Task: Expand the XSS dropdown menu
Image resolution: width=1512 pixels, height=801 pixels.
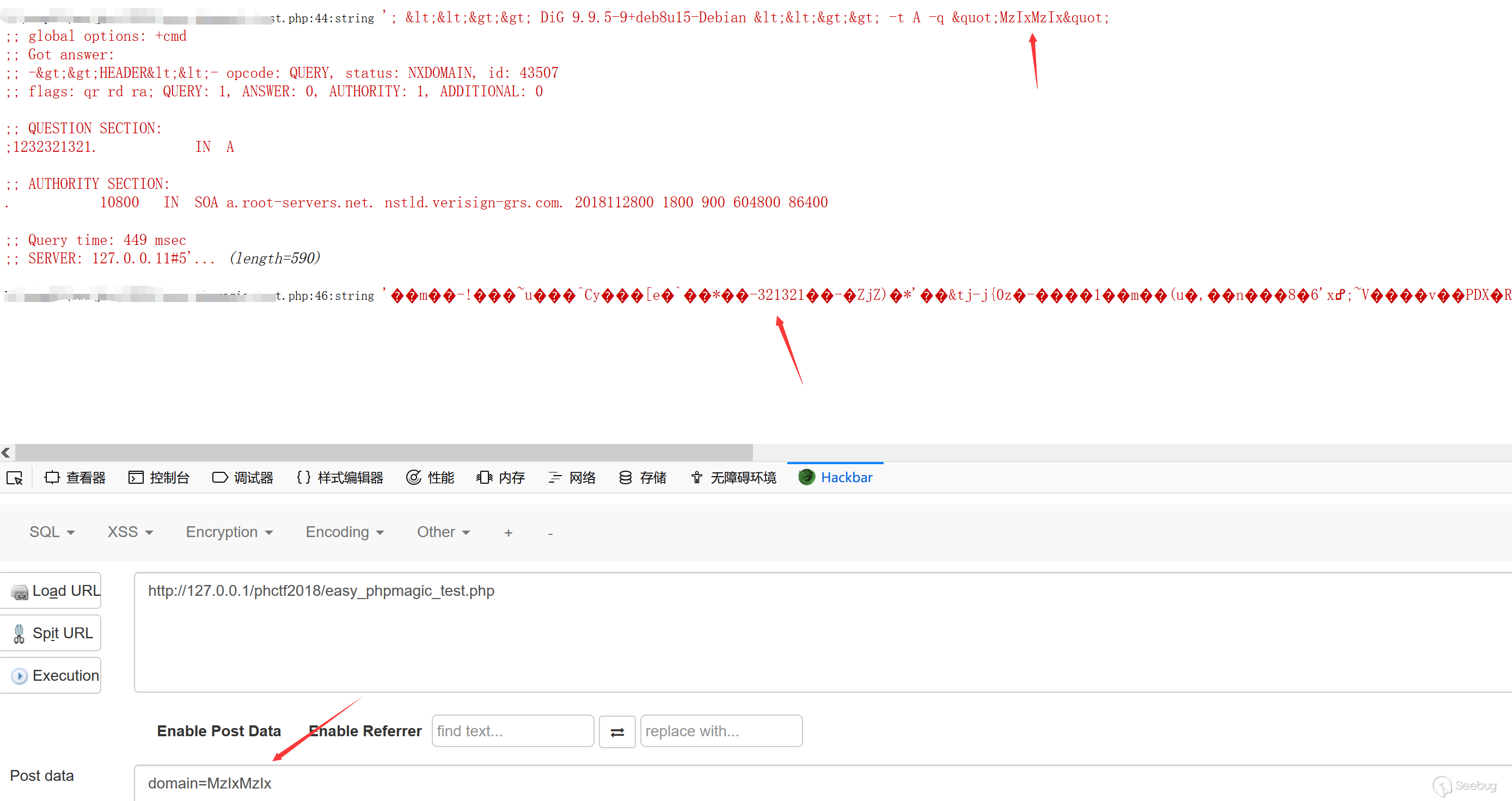Action: click(x=130, y=532)
